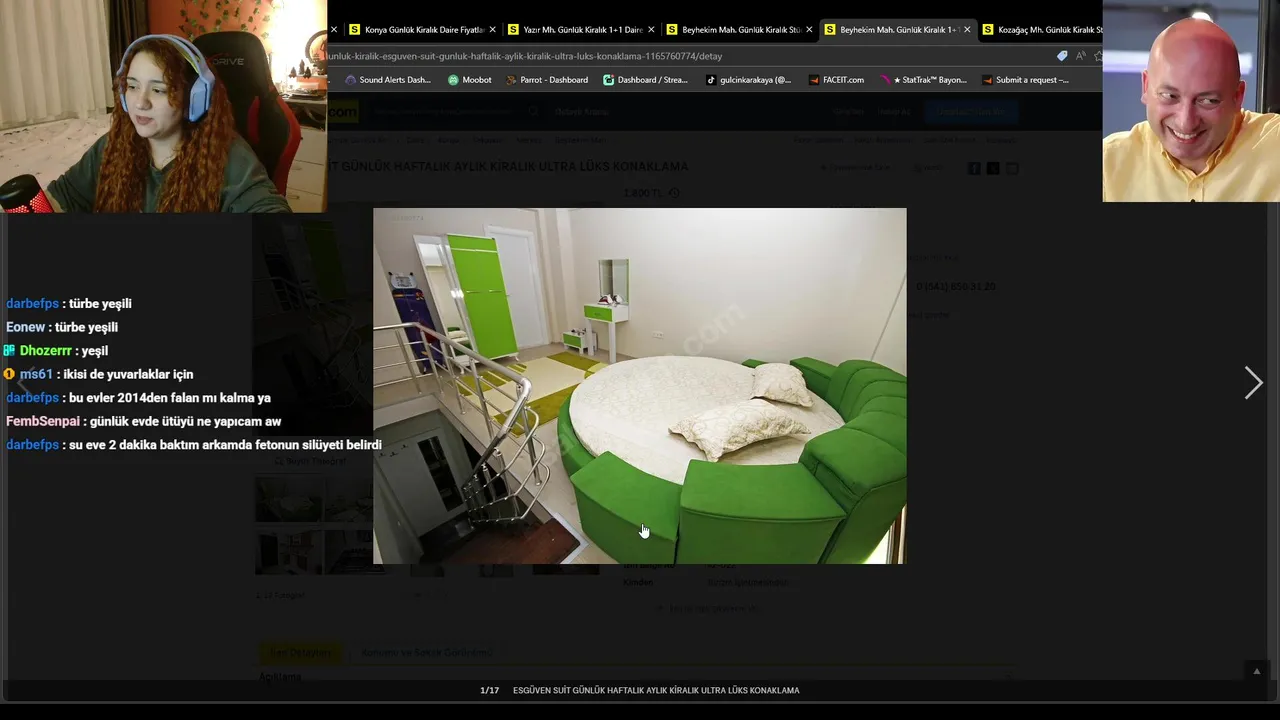Screen dimensions: 1280x720
Task: Open the FACEIT.com bookmark
Action: (836, 80)
